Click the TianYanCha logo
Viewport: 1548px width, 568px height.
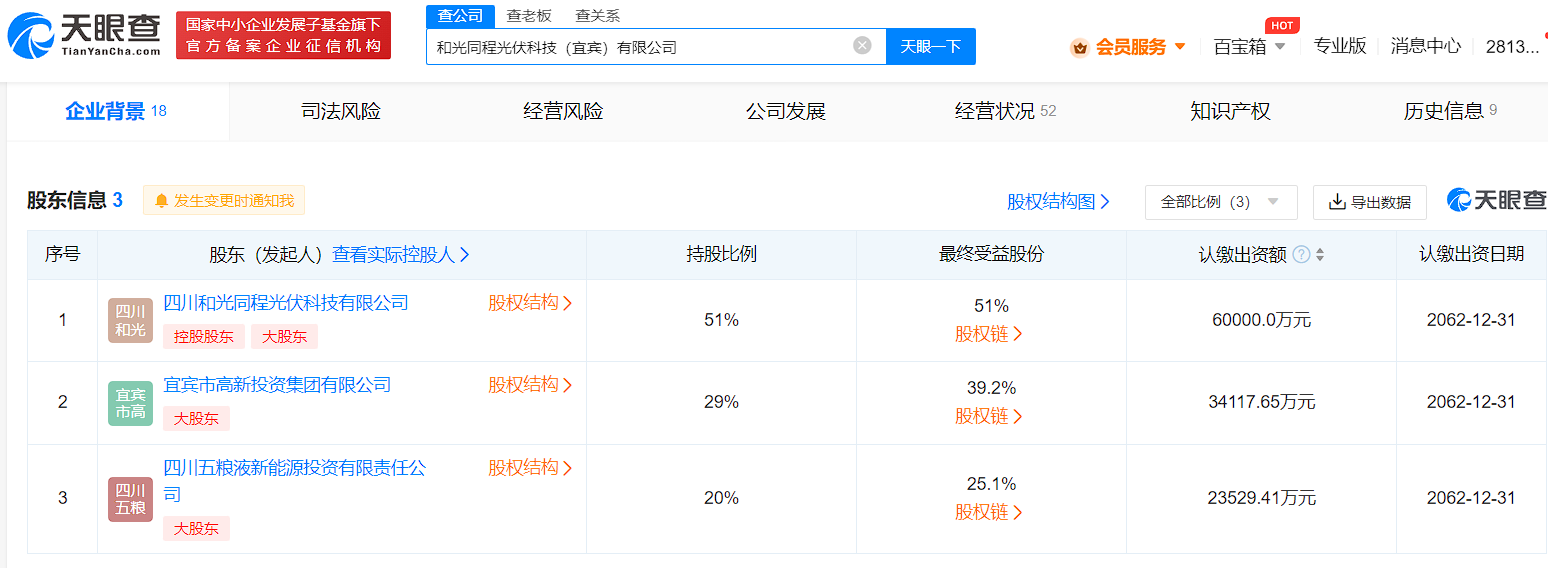click(84, 36)
